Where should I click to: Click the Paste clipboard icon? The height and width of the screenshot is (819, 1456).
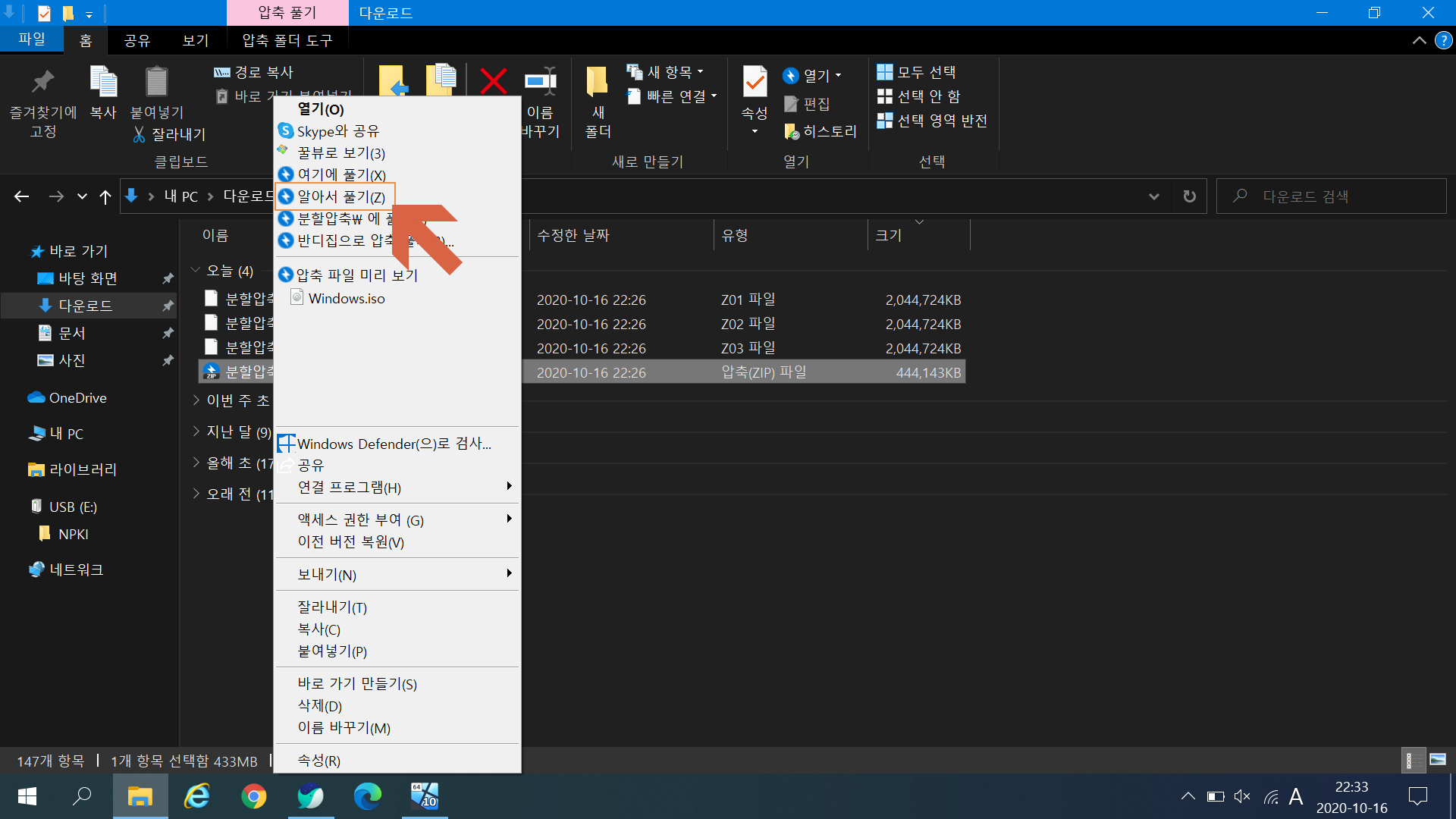[x=156, y=82]
